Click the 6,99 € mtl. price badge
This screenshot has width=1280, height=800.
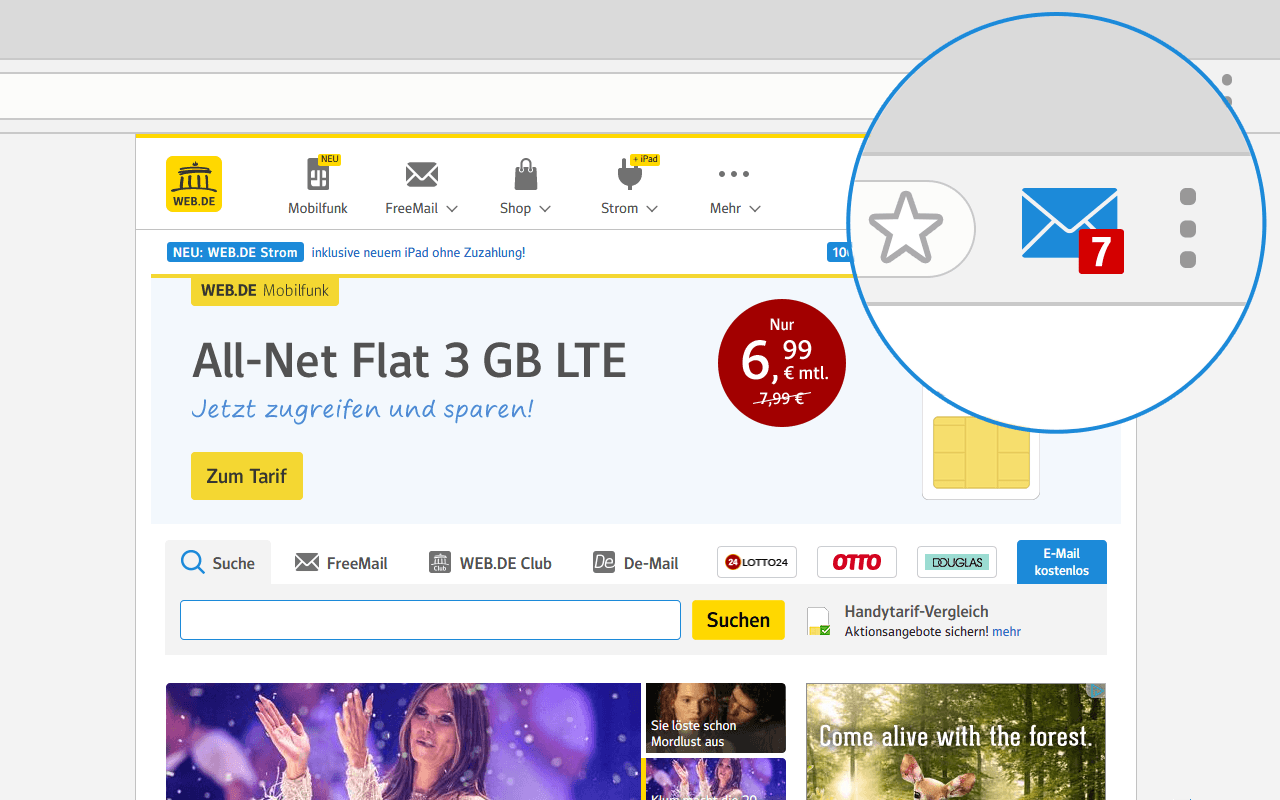(782, 363)
